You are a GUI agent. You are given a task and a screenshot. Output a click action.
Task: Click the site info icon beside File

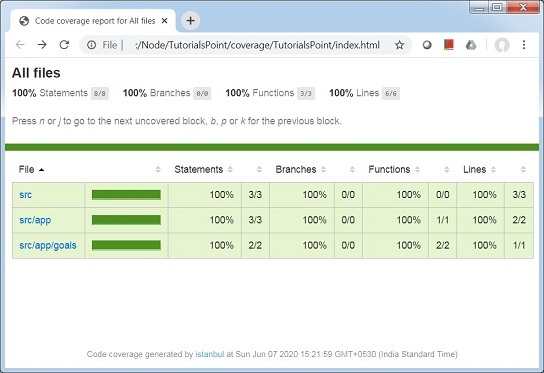pos(92,45)
